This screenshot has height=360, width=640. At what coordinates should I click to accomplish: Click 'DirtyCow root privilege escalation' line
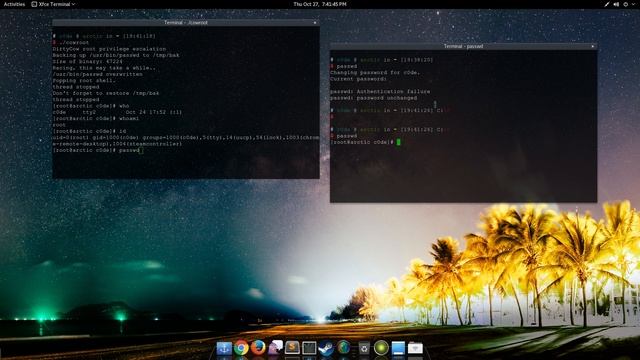[x=109, y=49]
